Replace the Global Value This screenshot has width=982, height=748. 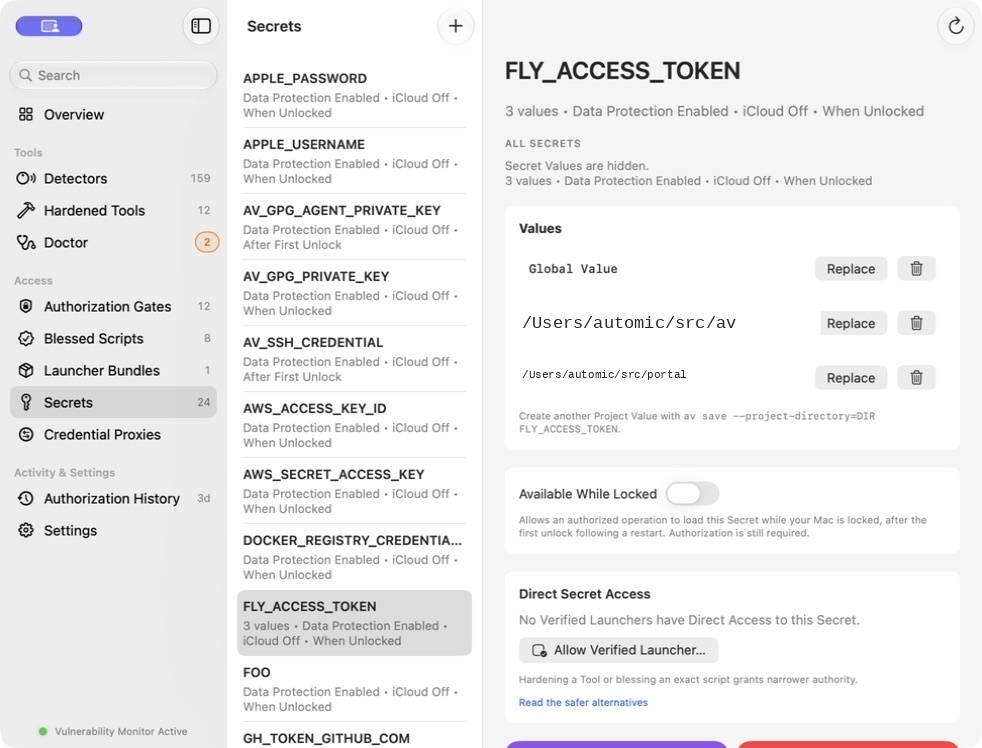pyautogui.click(x=850, y=268)
